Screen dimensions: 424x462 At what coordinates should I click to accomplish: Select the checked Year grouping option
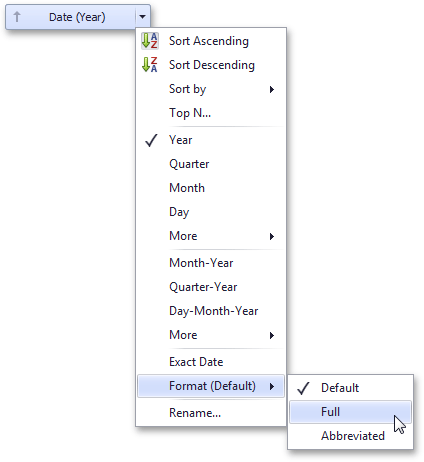[x=211, y=140]
